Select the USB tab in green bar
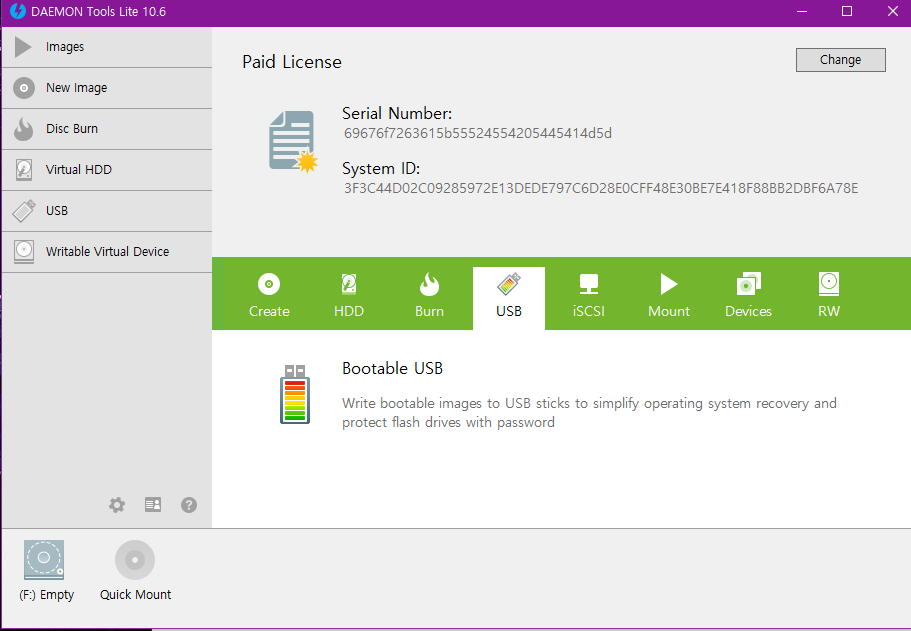 509,298
